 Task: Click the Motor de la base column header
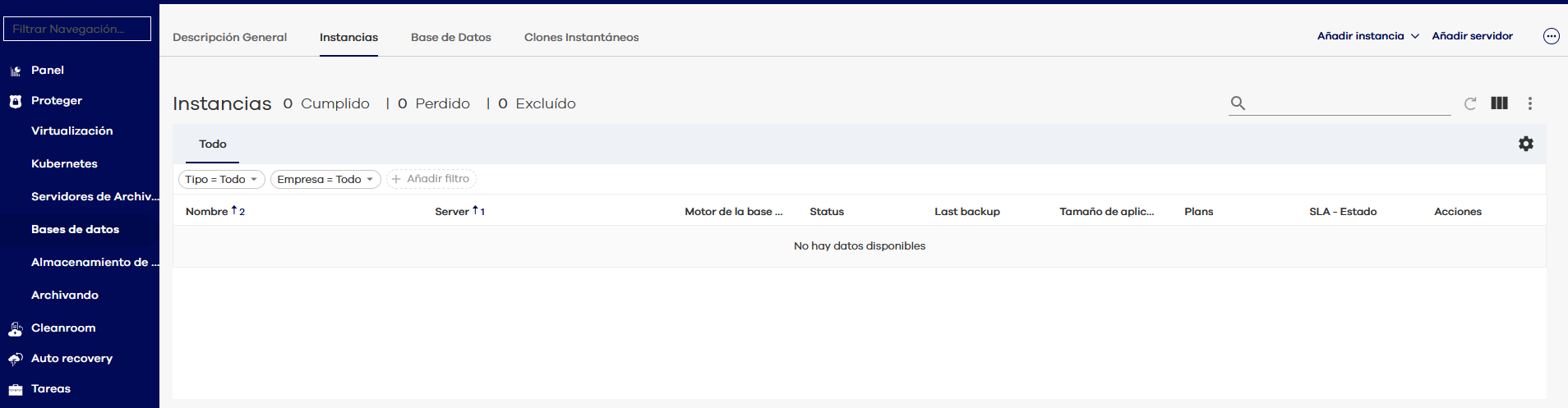pyautogui.click(x=733, y=212)
